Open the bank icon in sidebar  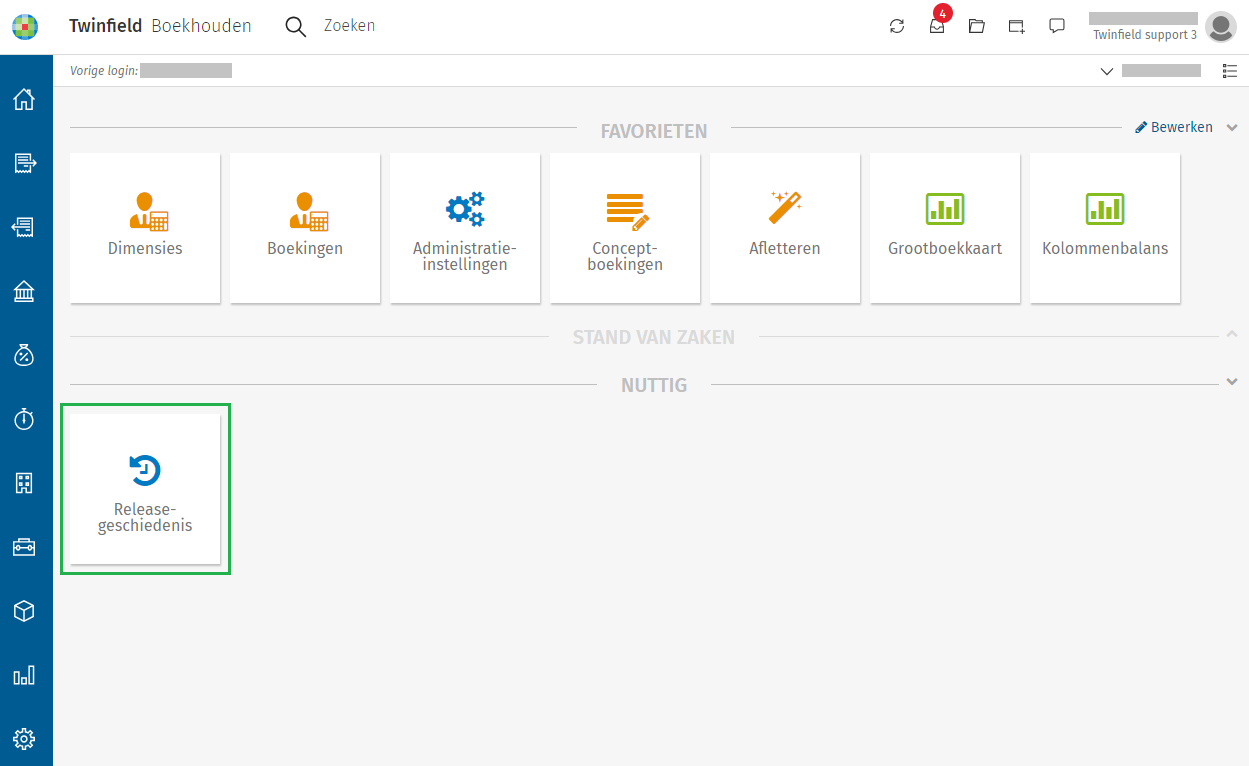tap(24, 291)
